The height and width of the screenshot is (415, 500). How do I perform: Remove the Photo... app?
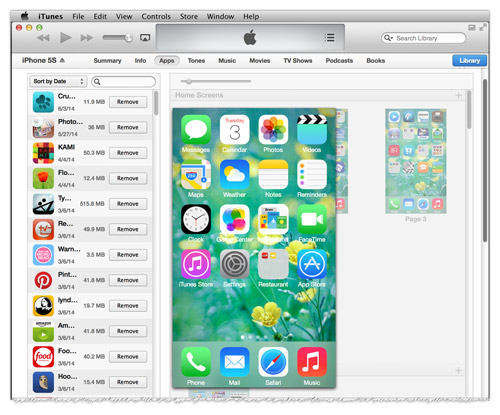point(128,127)
